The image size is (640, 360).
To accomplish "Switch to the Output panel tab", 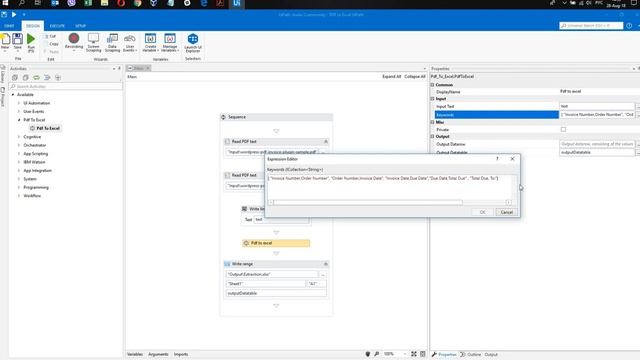I will 491,354.
